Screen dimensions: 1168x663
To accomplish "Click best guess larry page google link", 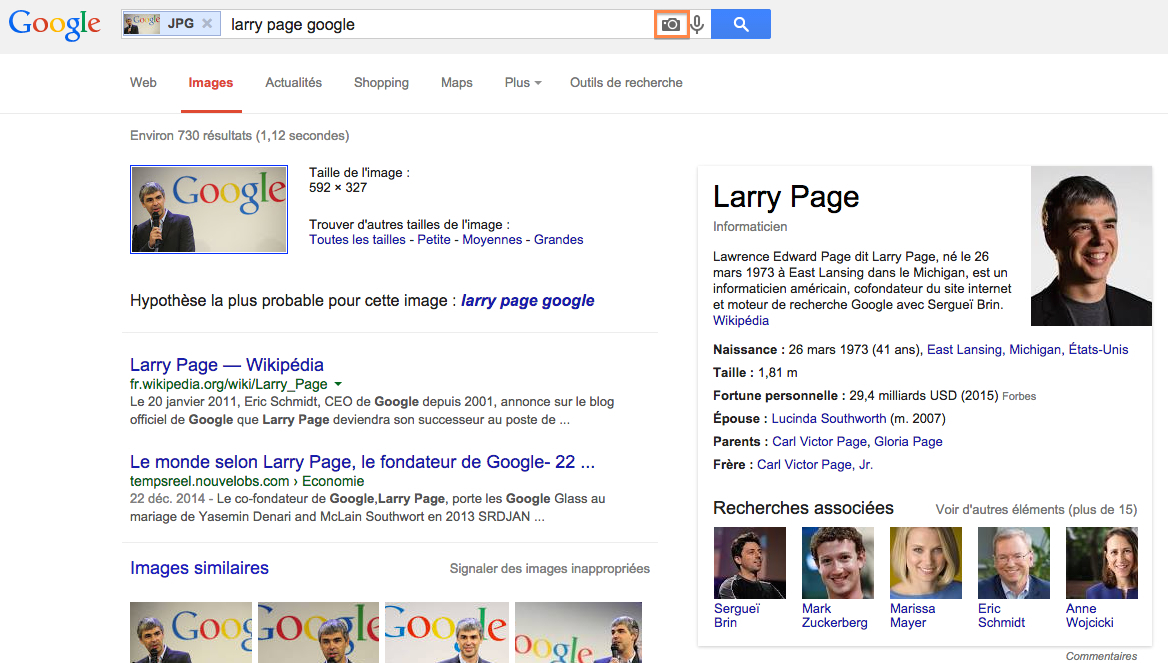I will pyautogui.click(x=527, y=300).
